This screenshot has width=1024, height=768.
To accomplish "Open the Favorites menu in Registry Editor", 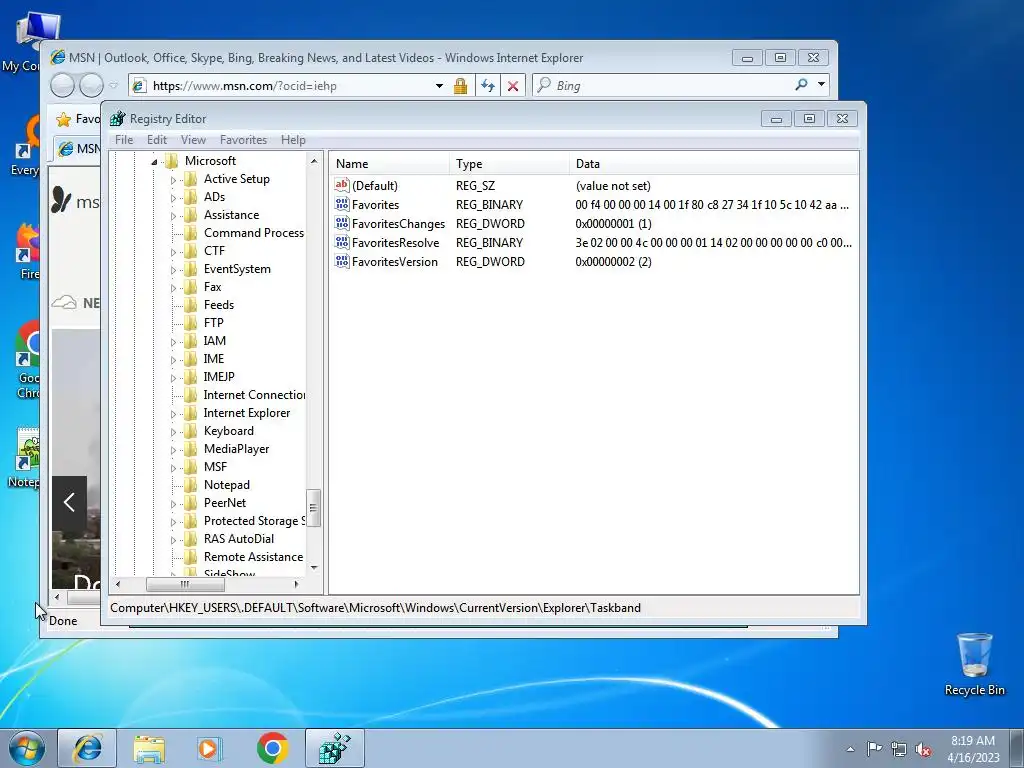I will click(x=243, y=140).
